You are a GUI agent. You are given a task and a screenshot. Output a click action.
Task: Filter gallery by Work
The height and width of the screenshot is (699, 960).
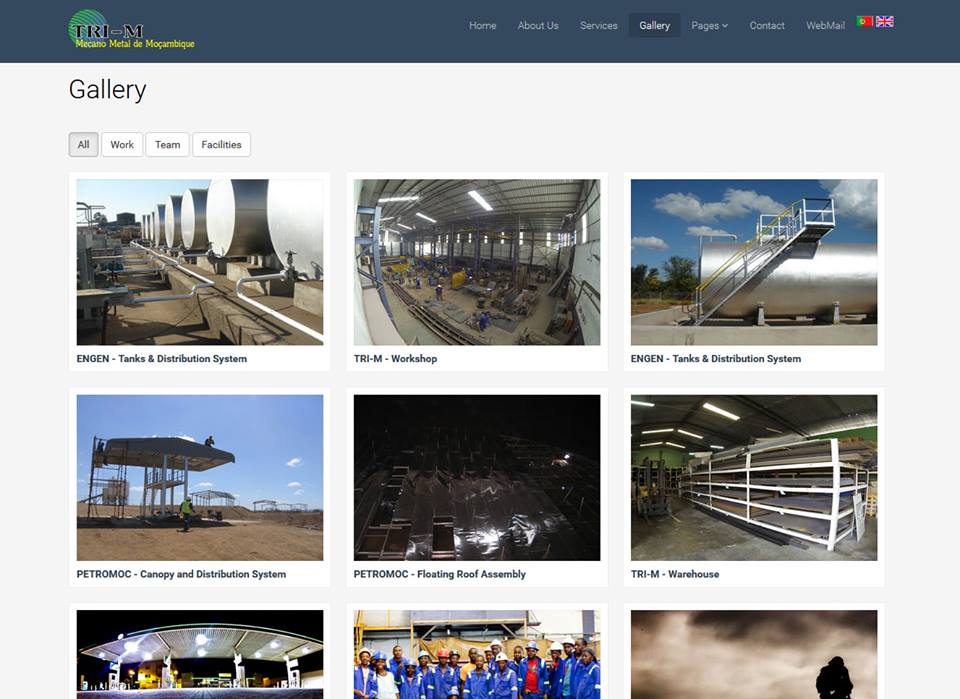click(x=122, y=144)
